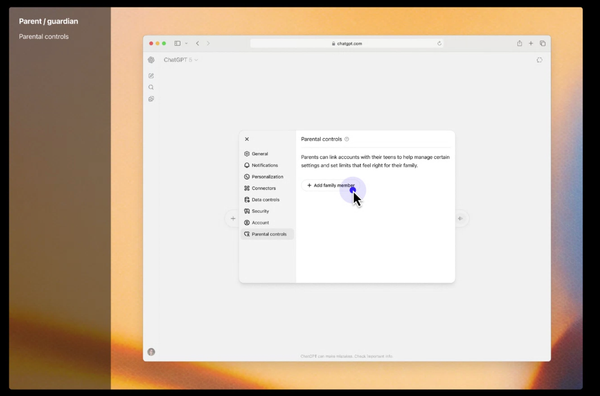Open Security settings section
This screenshot has height=396, width=600.
[267, 211]
